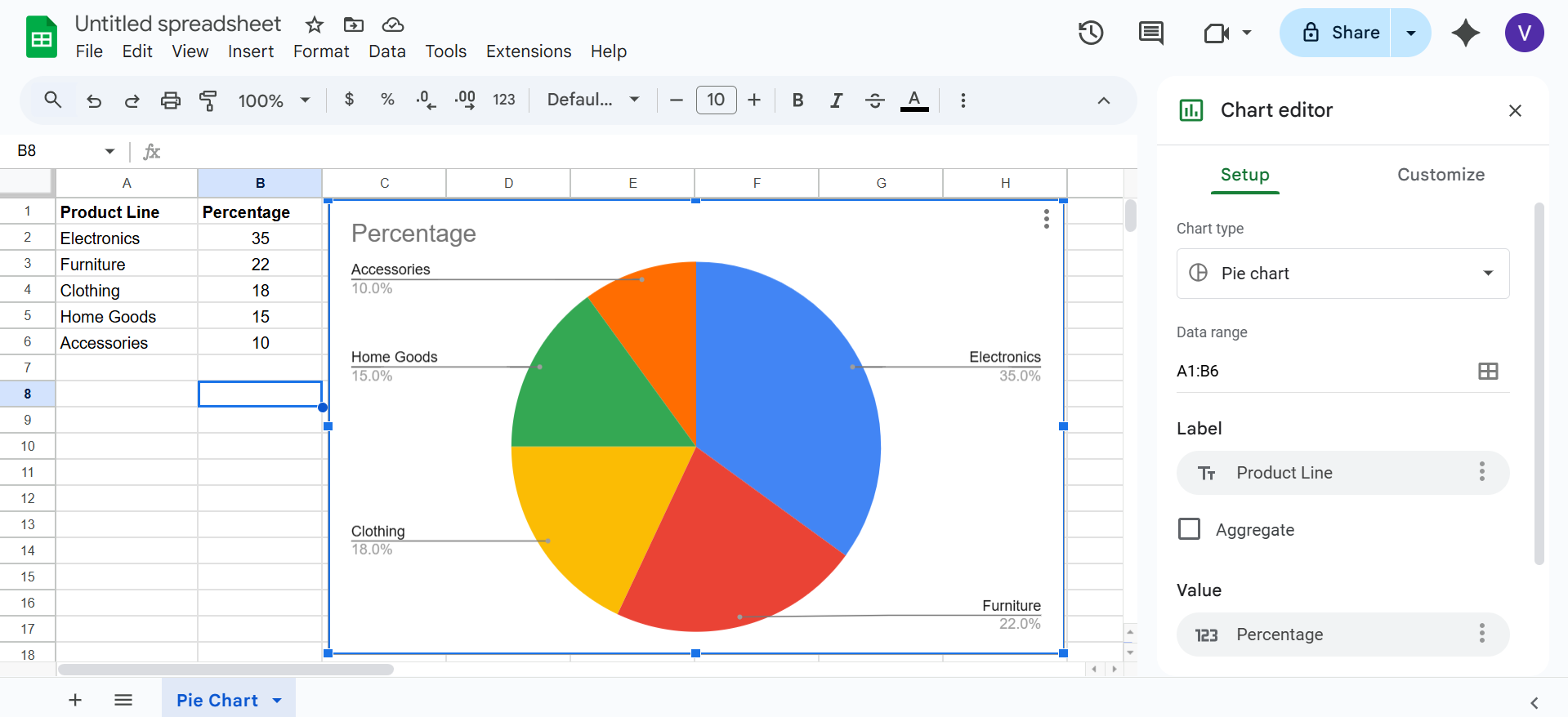Image resolution: width=1568 pixels, height=717 pixels.
Task: Open Gemini sparkle assistant
Action: (x=1466, y=33)
